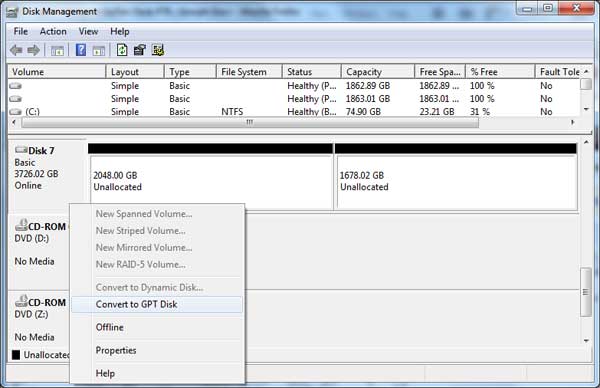Open the Help menu in the menu bar

pos(120,31)
